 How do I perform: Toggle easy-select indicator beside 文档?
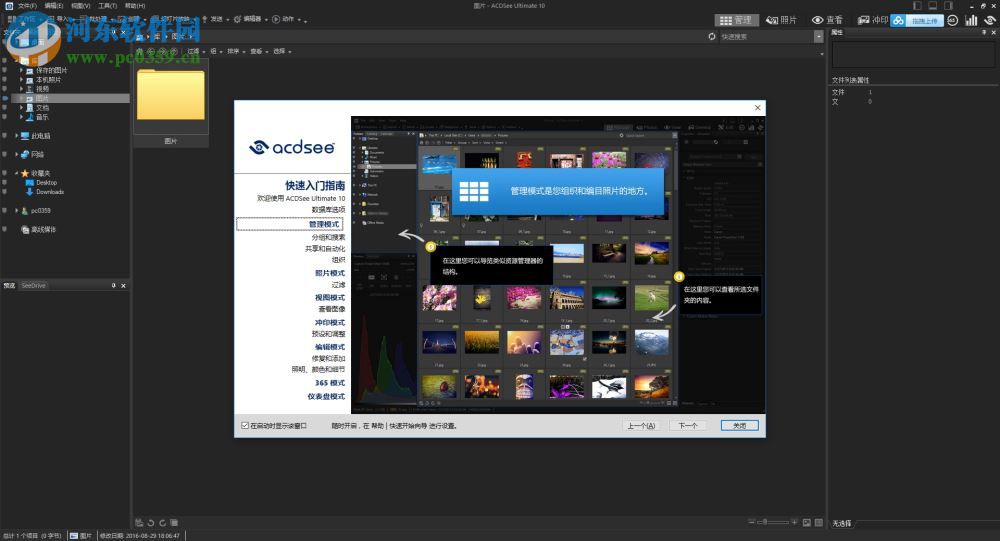pyautogui.click(x=4, y=108)
